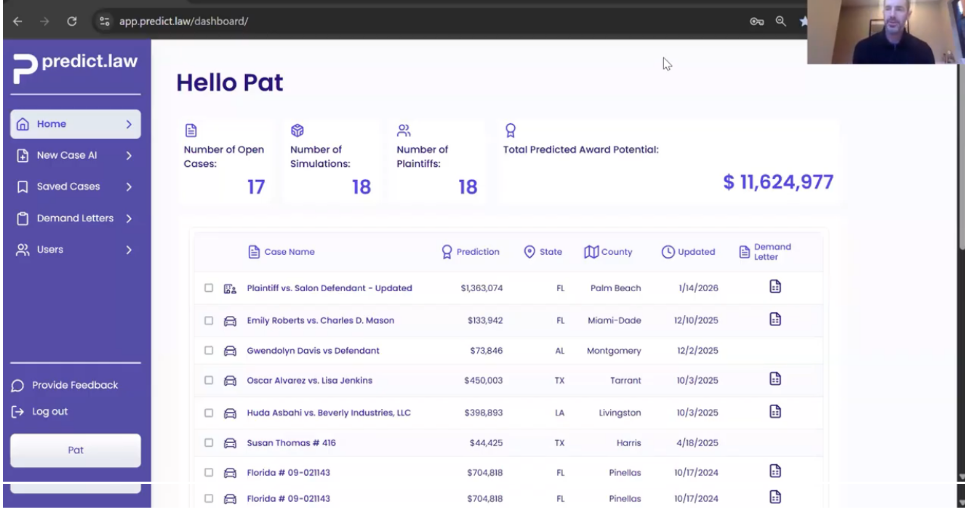Expand the Saved Cases chevron arrow
Image resolution: width=966 pixels, height=510 pixels.
[x=129, y=187]
